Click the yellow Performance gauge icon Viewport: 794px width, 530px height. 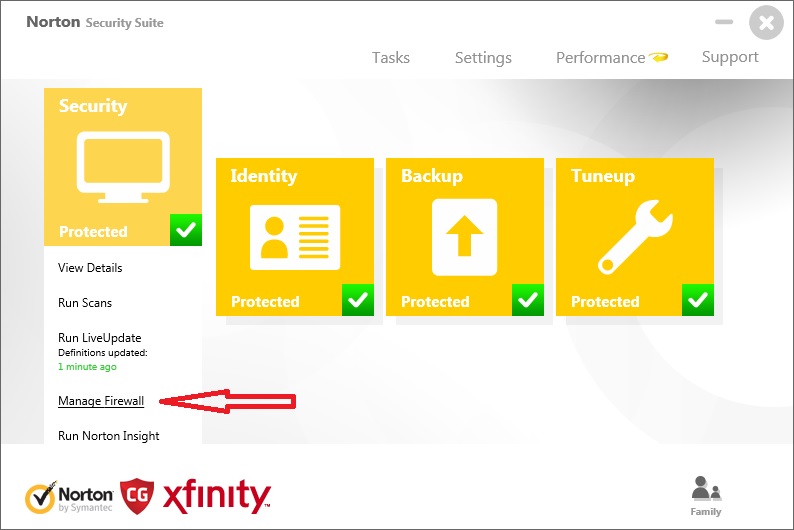tap(658, 57)
